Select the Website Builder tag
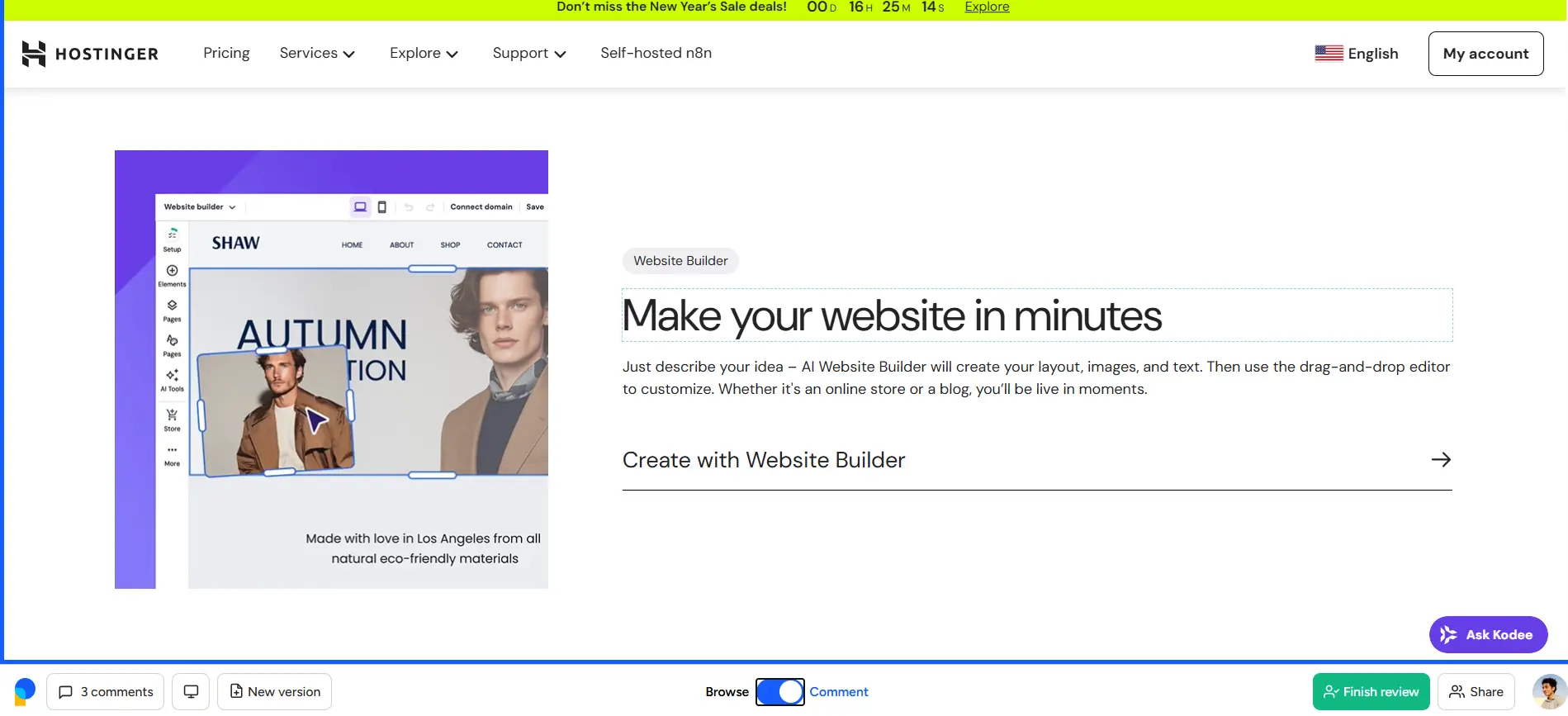 tap(680, 261)
